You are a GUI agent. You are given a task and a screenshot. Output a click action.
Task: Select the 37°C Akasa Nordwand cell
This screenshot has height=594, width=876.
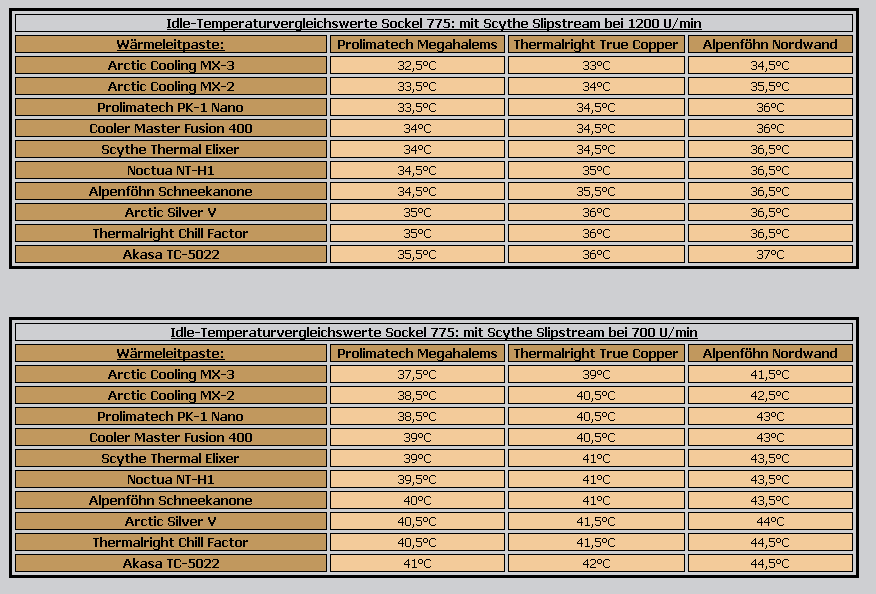(x=770, y=254)
